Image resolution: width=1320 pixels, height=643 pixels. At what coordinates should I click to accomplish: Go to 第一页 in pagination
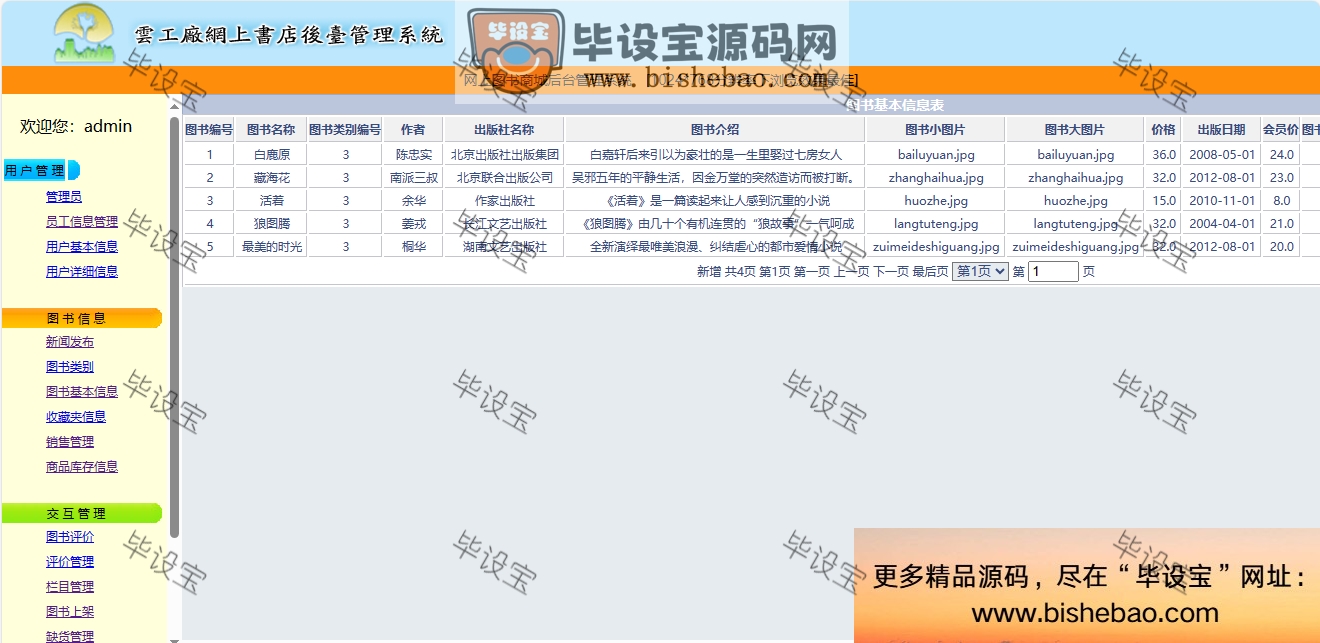812,272
